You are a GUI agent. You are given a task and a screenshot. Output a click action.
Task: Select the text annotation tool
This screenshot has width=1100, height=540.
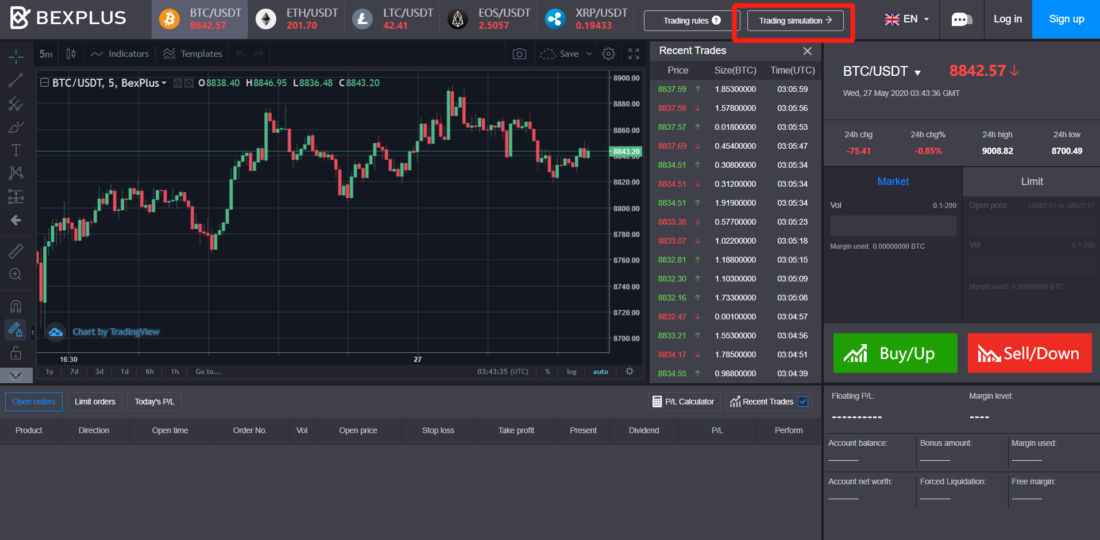(15, 150)
